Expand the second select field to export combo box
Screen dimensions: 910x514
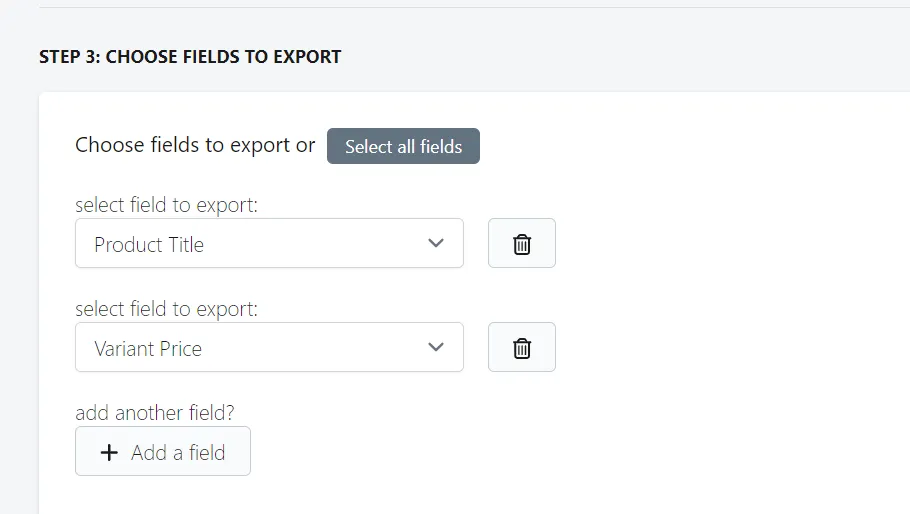point(269,347)
